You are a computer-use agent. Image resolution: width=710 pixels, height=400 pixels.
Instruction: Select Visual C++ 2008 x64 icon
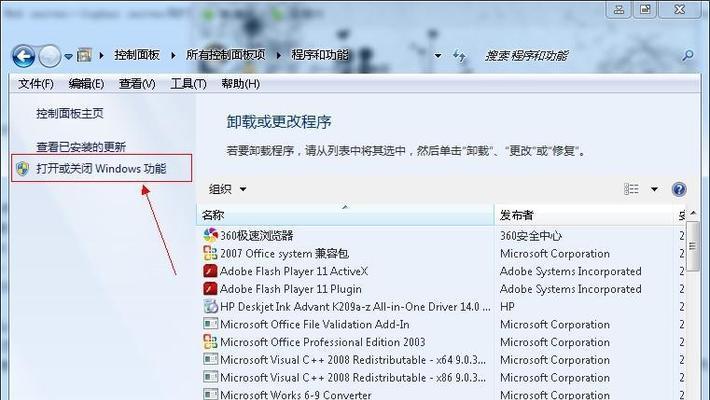coord(211,359)
